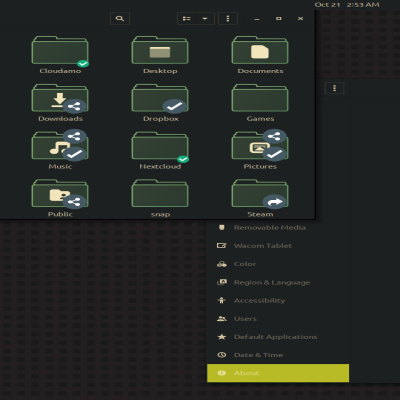Open the search icon in file manager
Image resolution: width=400 pixels, height=400 pixels.
tap(120, 18)
